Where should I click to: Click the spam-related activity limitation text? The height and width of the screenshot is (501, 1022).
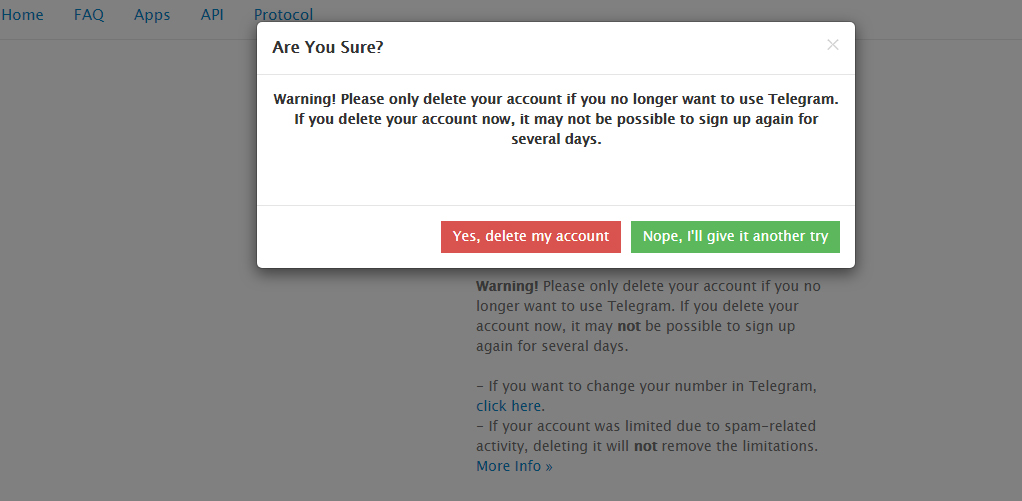pos(647,437)
